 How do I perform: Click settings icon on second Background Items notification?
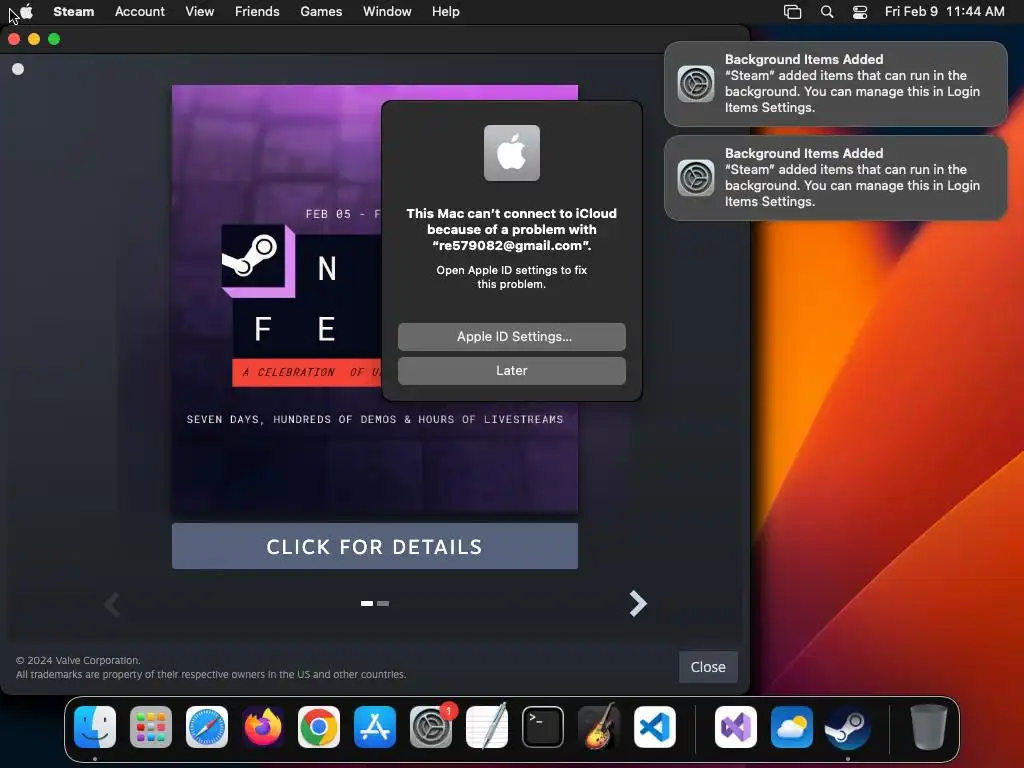coord(696,178)
